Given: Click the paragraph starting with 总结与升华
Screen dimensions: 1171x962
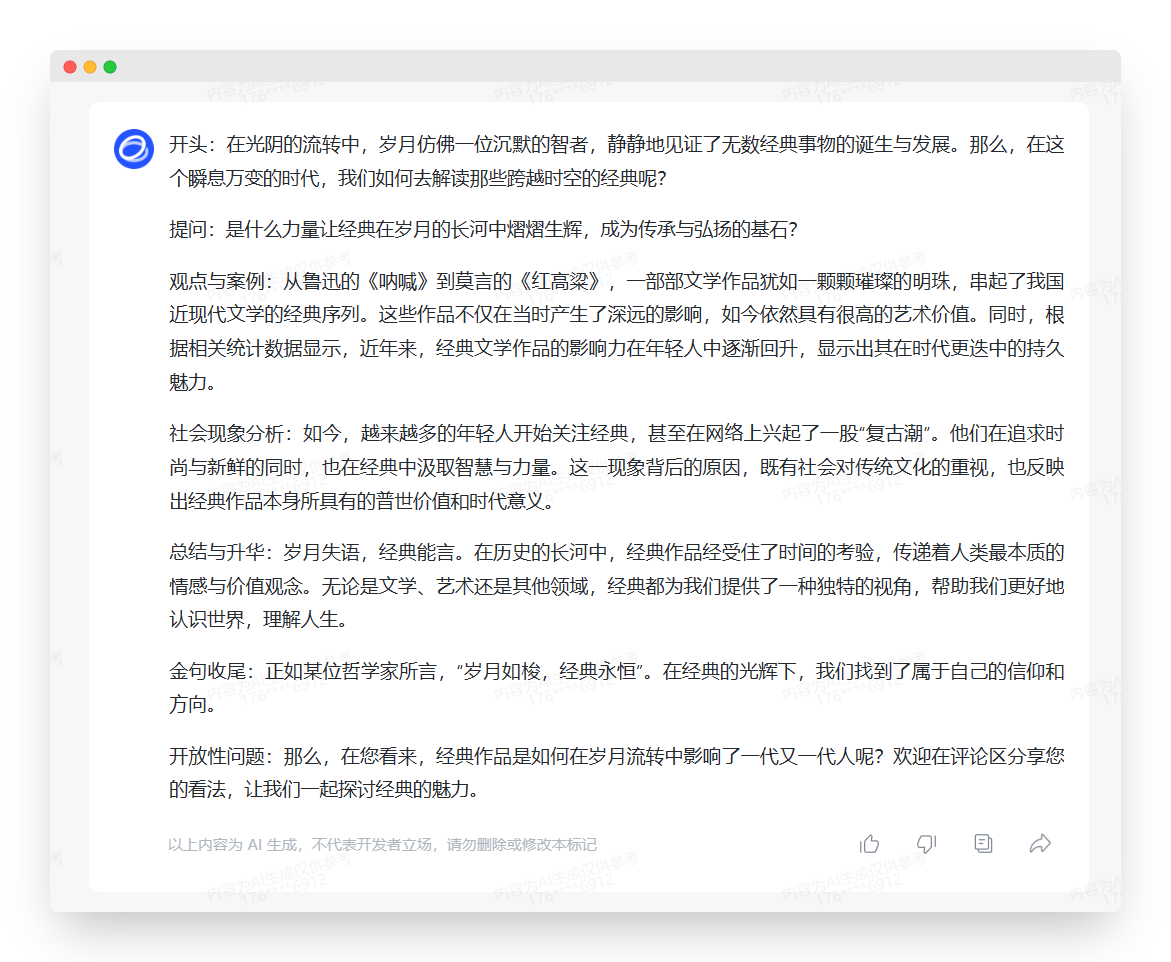Looking at the screenshot, I should tap(617, 586).
